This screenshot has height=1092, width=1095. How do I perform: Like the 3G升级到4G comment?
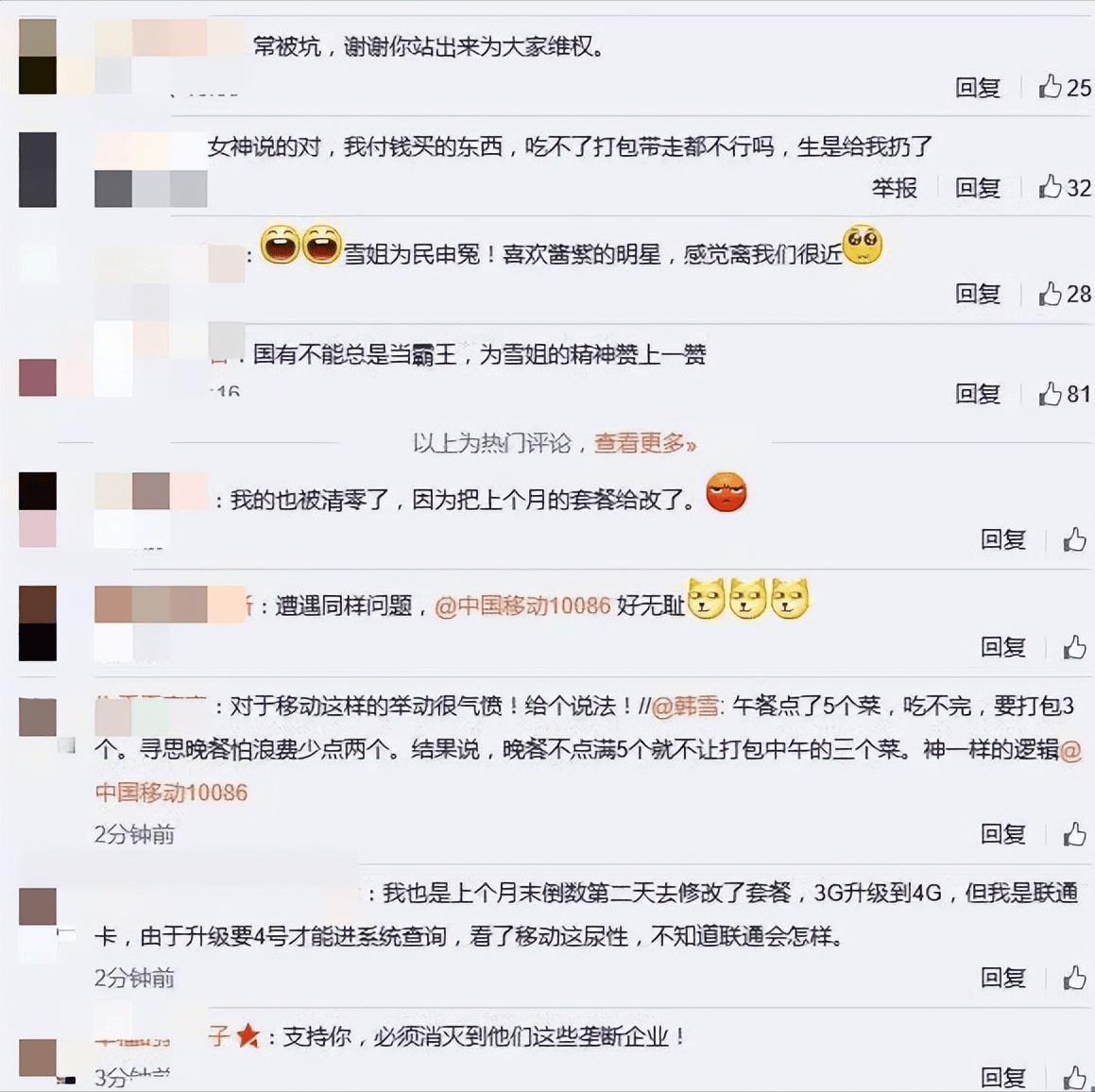(x=1075, y=978)
